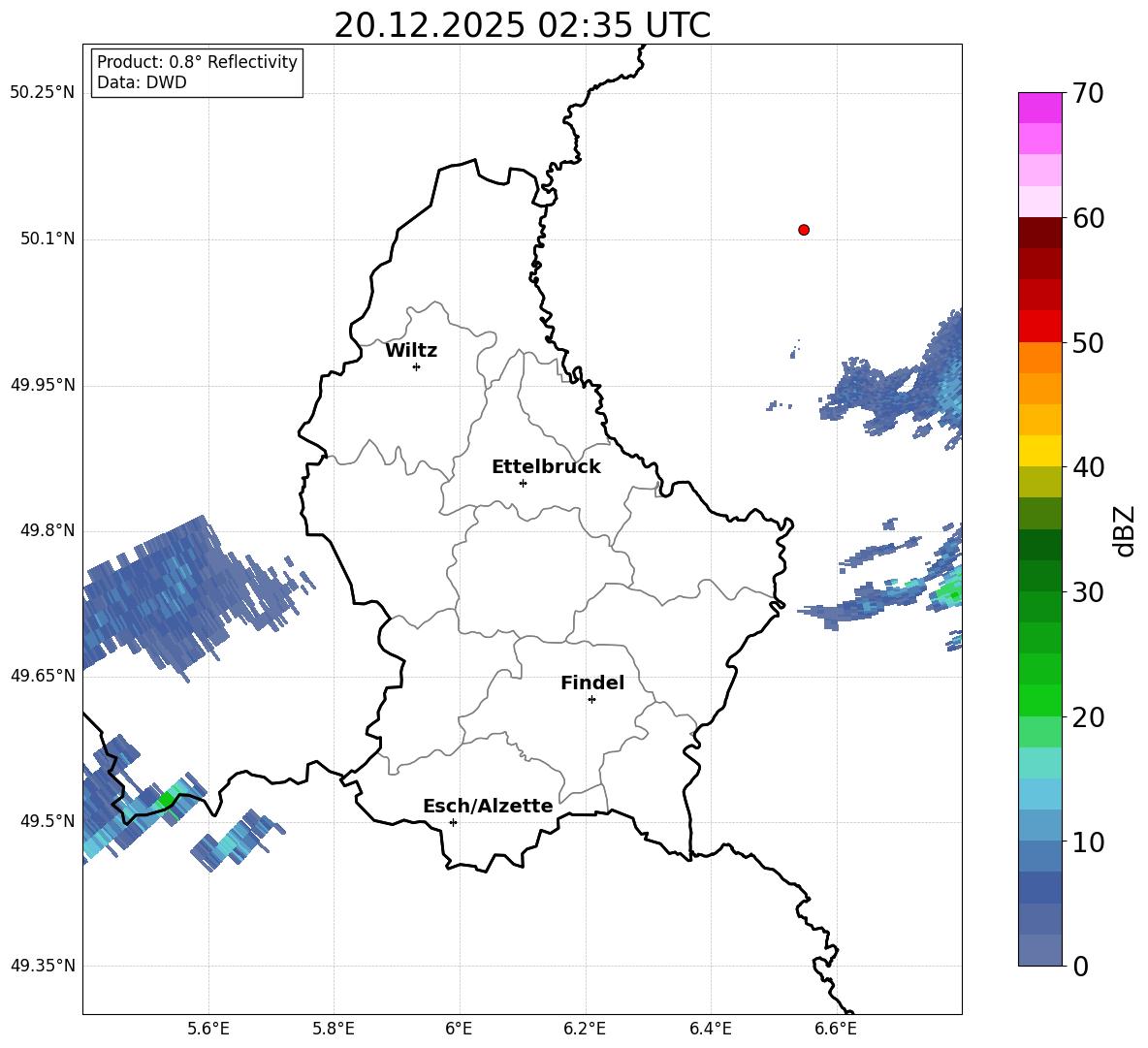
Task: Click the Ettelbruck city label
Action: [x=546, y=467]
